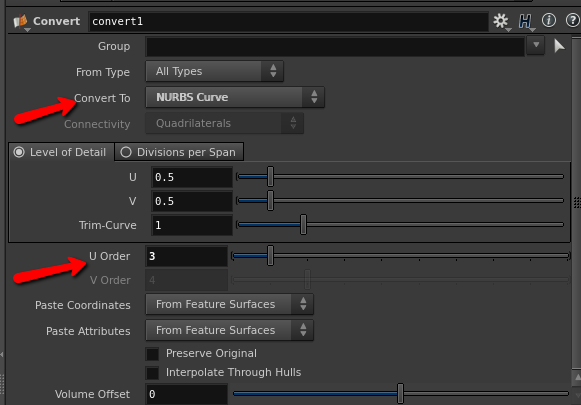
Task: Click the parameter pane vertical scrollbar
Action: tap(577, 202)
